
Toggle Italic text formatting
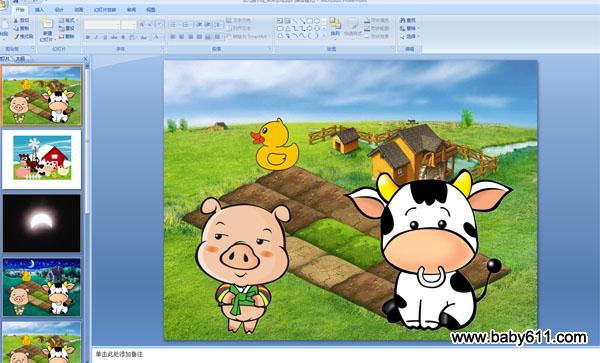tap(96, 37)
